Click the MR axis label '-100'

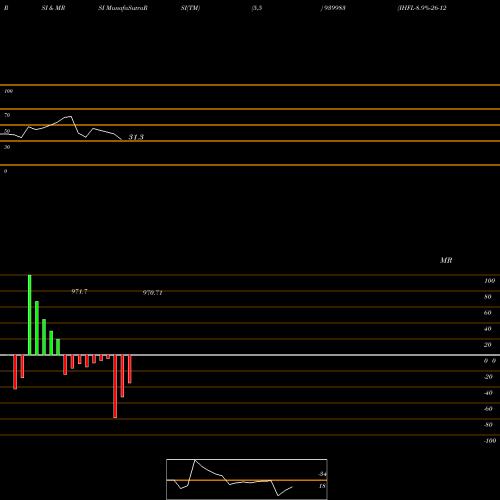490,441
